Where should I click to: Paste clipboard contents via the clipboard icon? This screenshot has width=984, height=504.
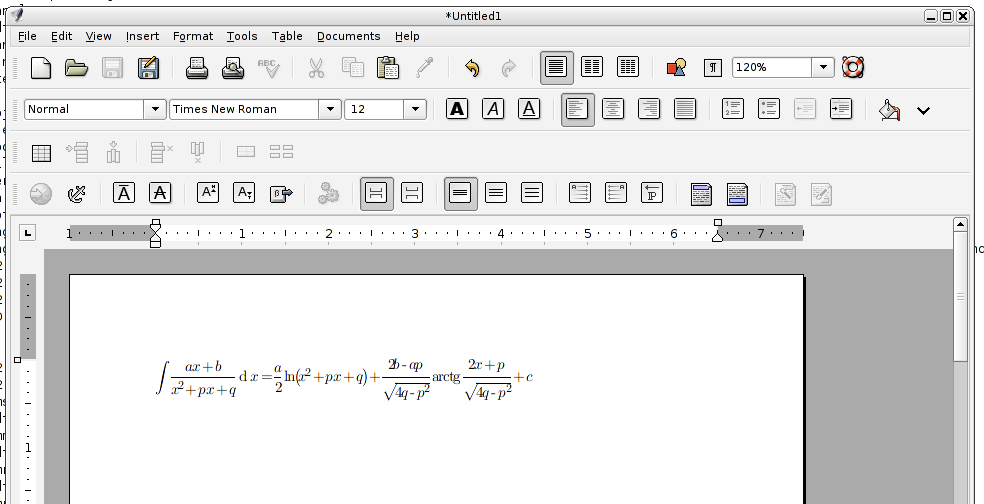coord(388,68)
